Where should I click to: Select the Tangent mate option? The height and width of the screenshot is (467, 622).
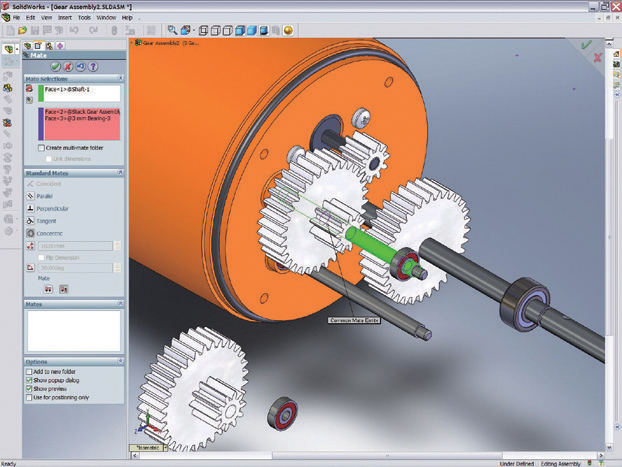click(31, 220)
